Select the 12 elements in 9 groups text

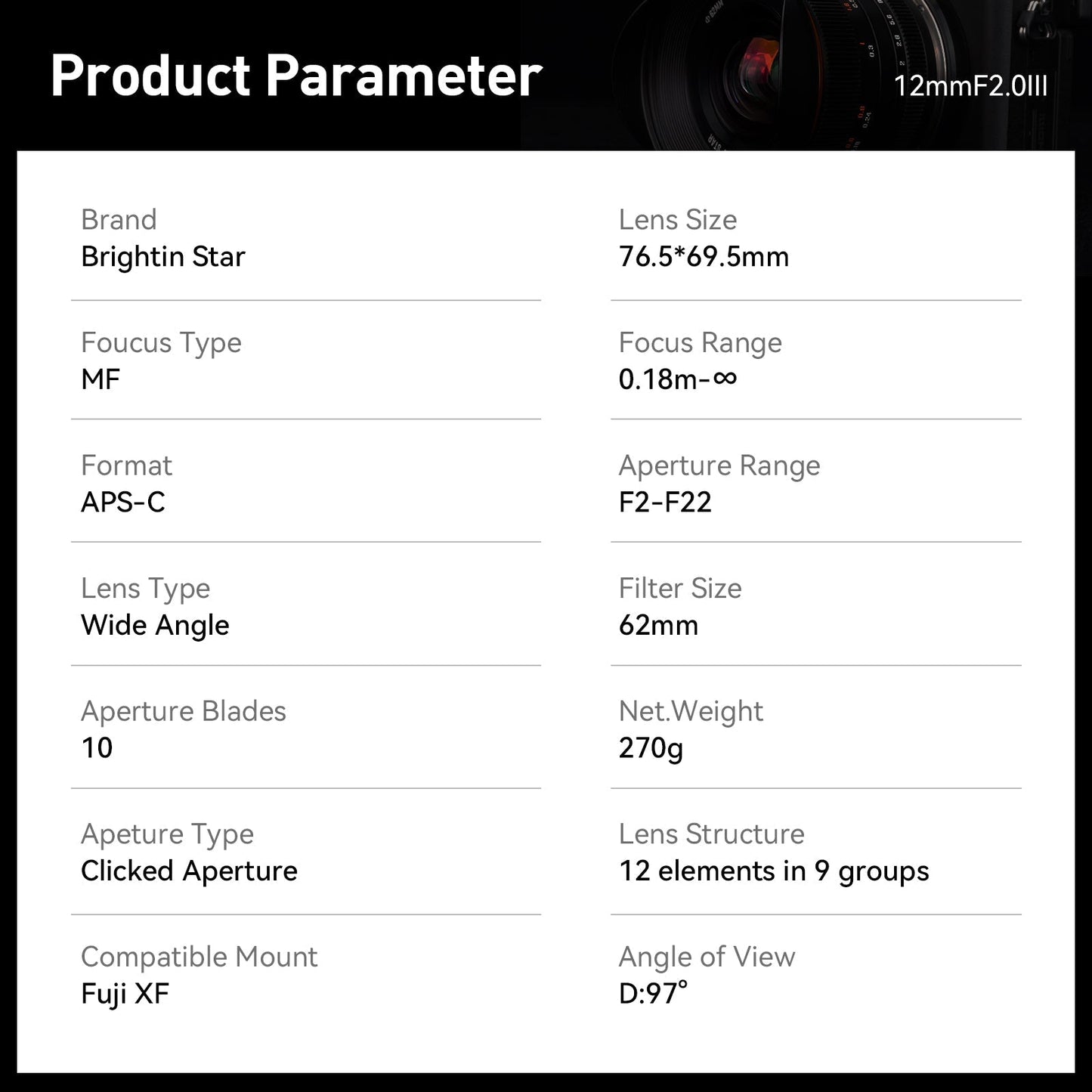pos(774,871)
